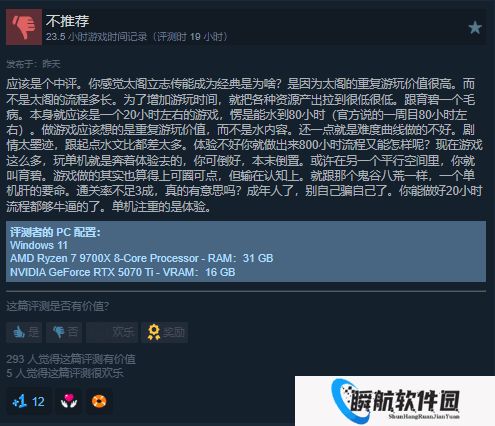
Task: Click the pink heart in hands award
Action: point(69,401)
